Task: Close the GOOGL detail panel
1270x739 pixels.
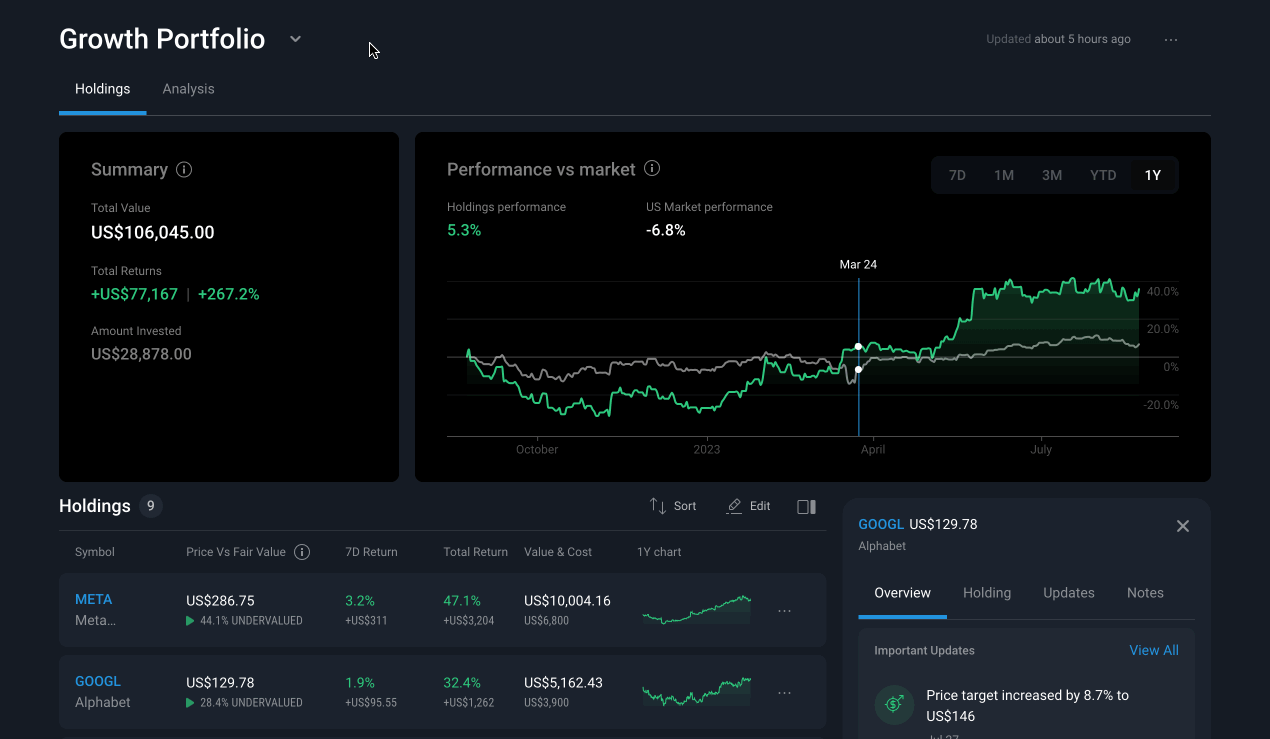Action: pyautogui.click(x=1183, y=526)
